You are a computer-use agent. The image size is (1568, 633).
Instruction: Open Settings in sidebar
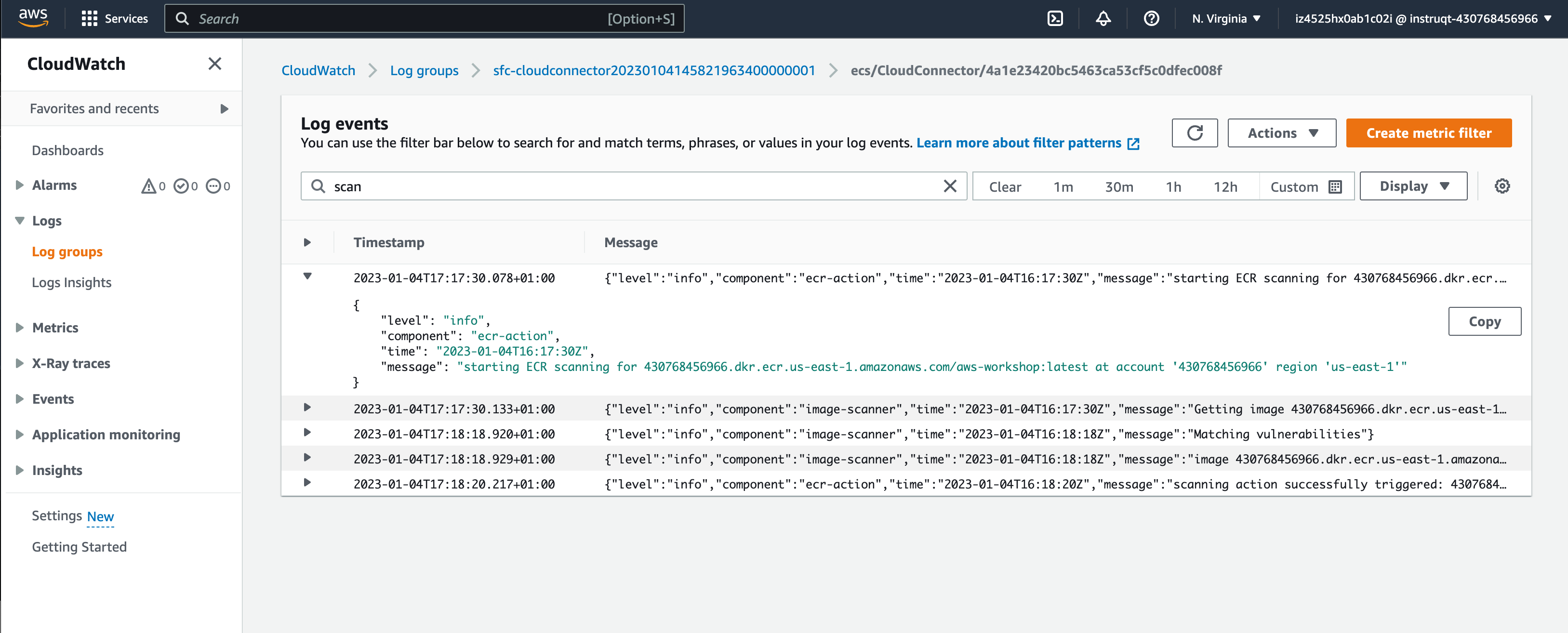[56, 515]
